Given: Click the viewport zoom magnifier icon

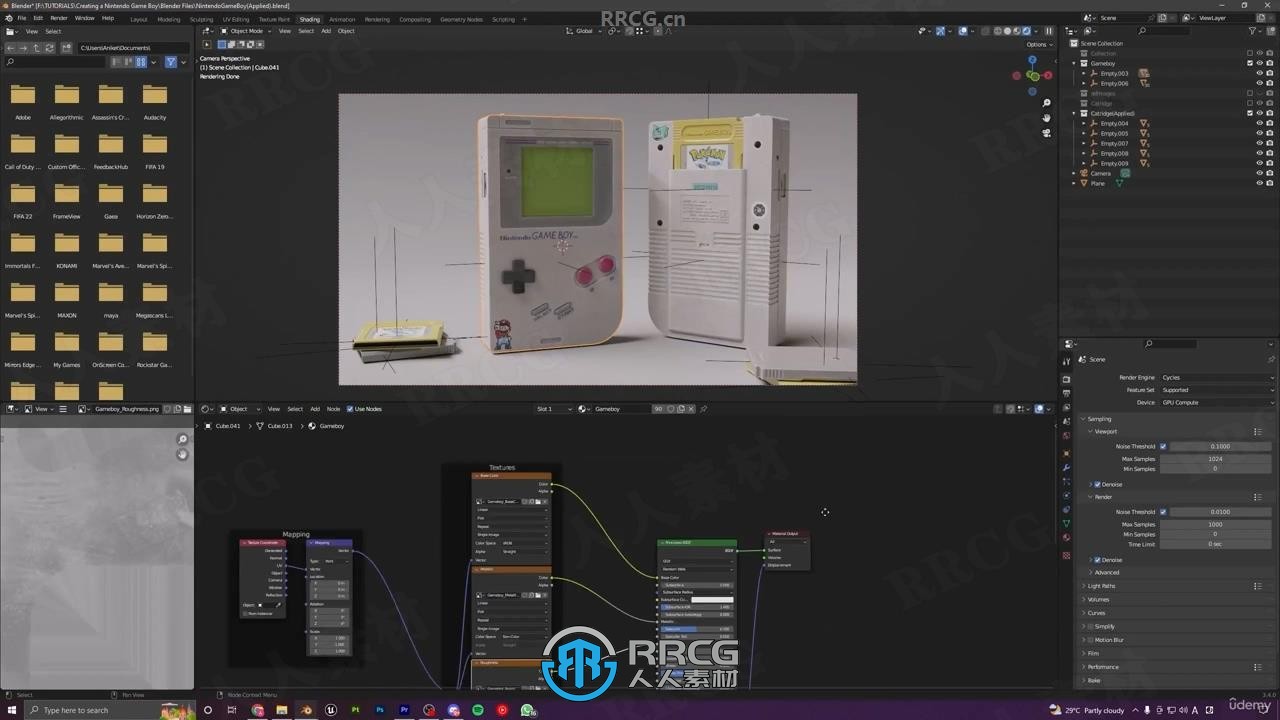Looking at the screenshot, I should [x=1047, y=103].
